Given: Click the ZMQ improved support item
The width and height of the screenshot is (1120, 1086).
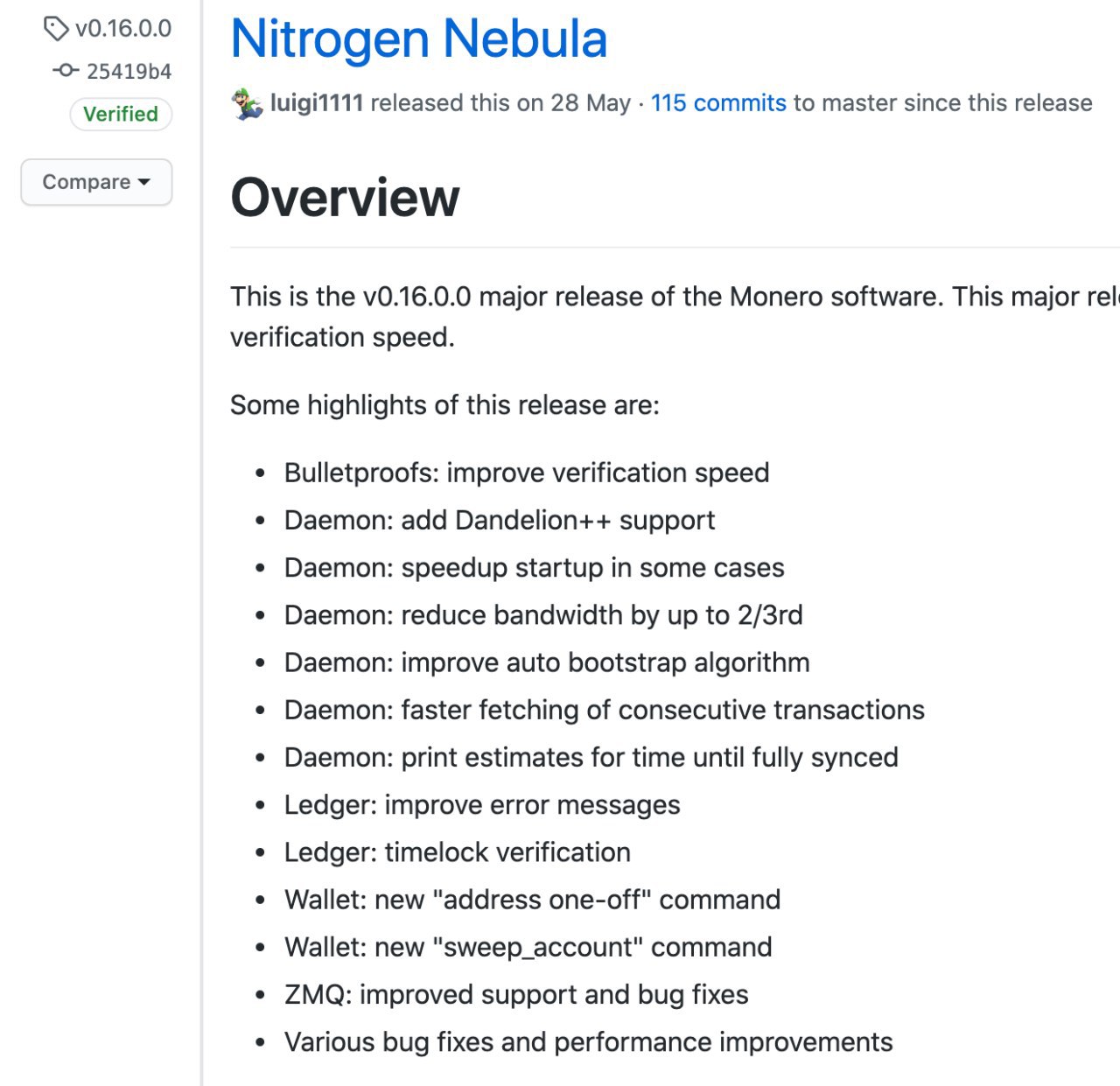Looking at the screenshot, I should pyautogui.click(x=516, y=995).
